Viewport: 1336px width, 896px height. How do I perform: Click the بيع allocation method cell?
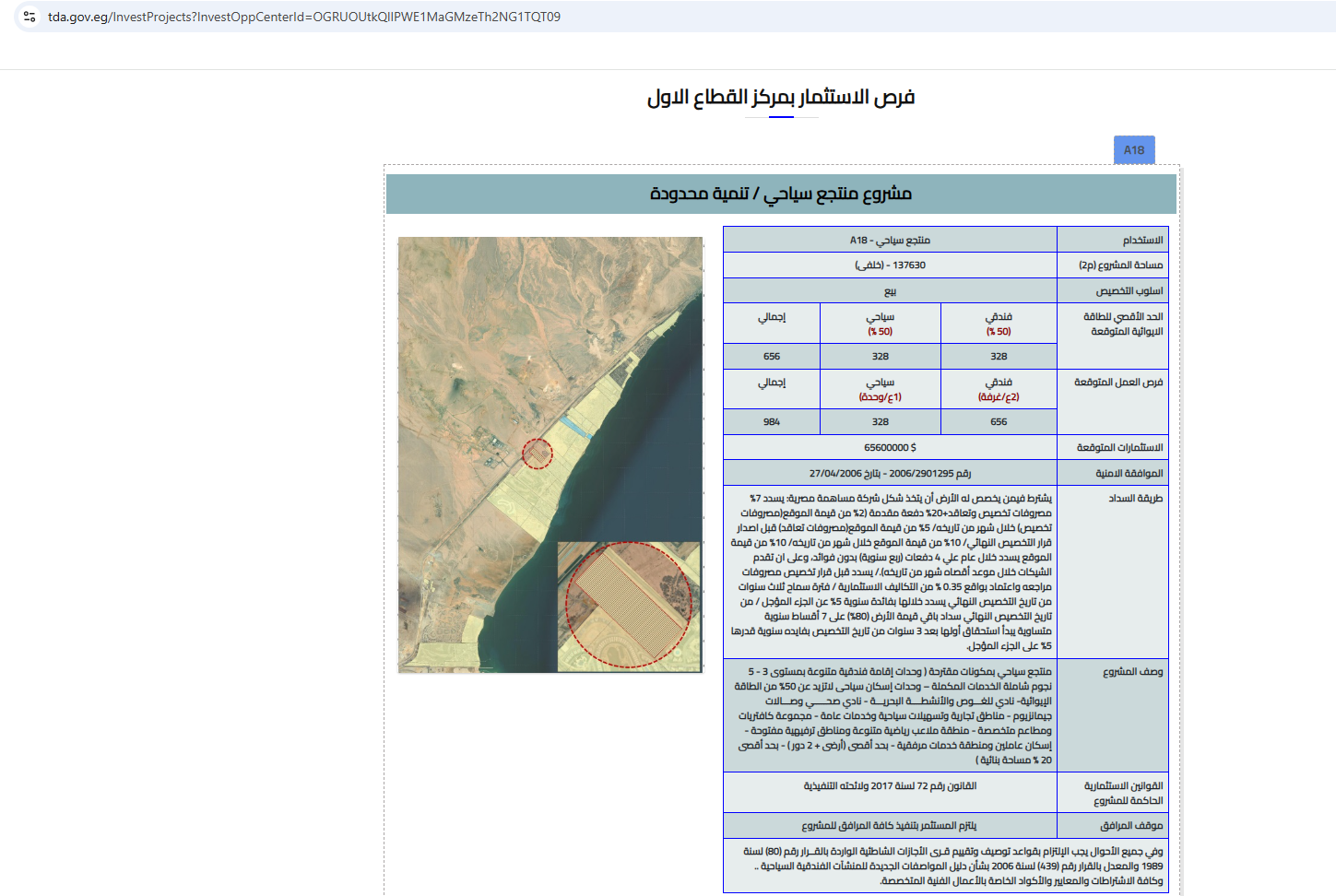tap(890, 291)
